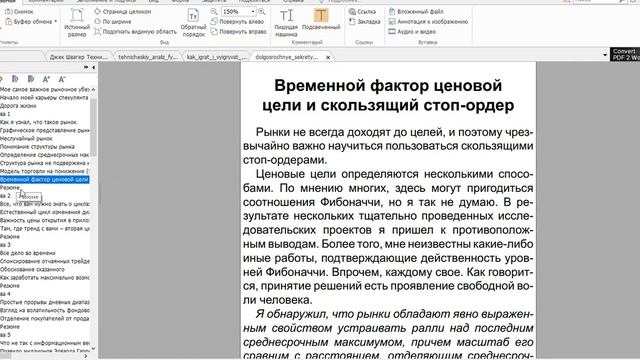Open bookmark Начало моей карьеры спекулянта
The image size is (640, 360).
(x=44, y=98)
